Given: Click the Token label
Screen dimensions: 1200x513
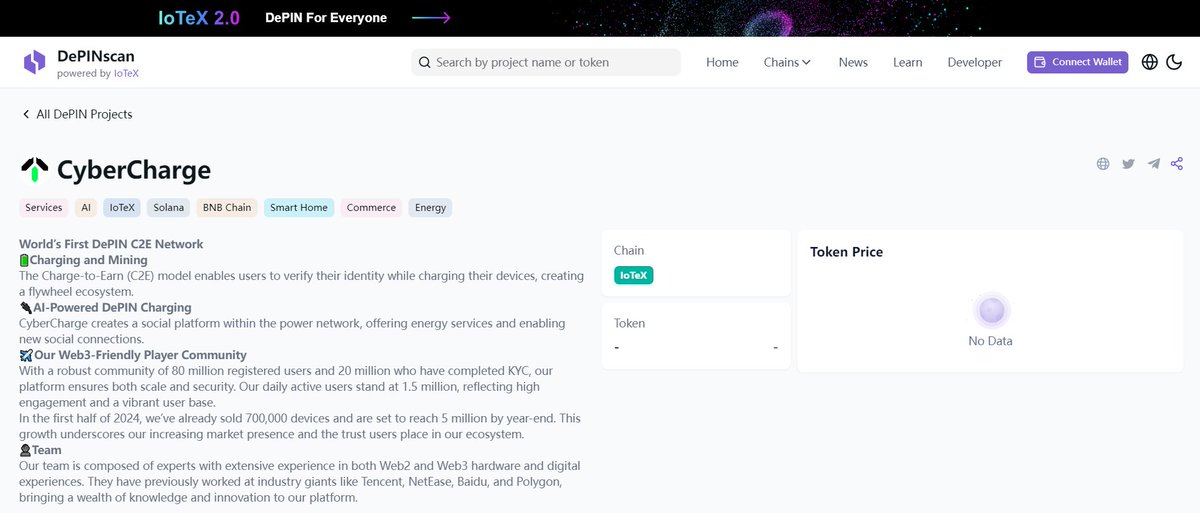Looking at the screenshot, I should click(629, 323).
